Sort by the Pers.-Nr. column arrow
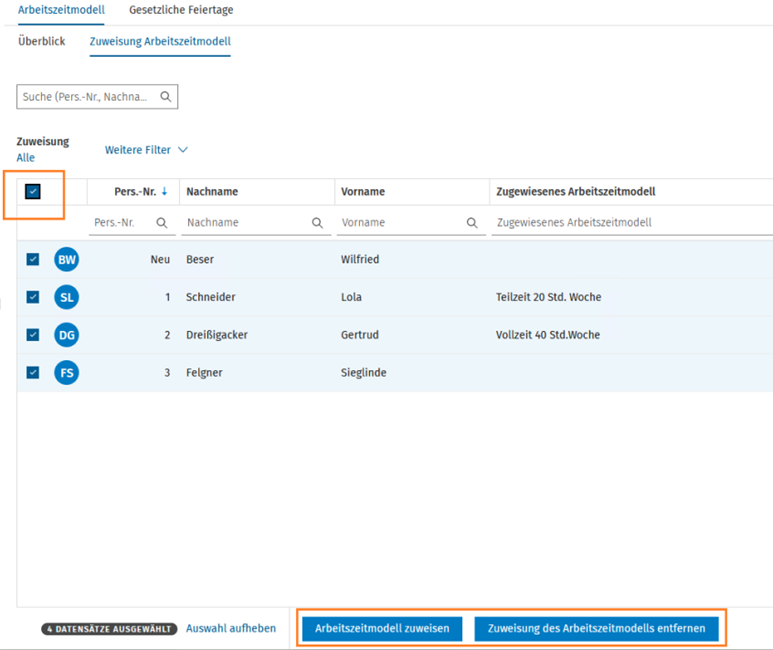The image size is (773, 650). pyautogui.click(x=164, y=191)
